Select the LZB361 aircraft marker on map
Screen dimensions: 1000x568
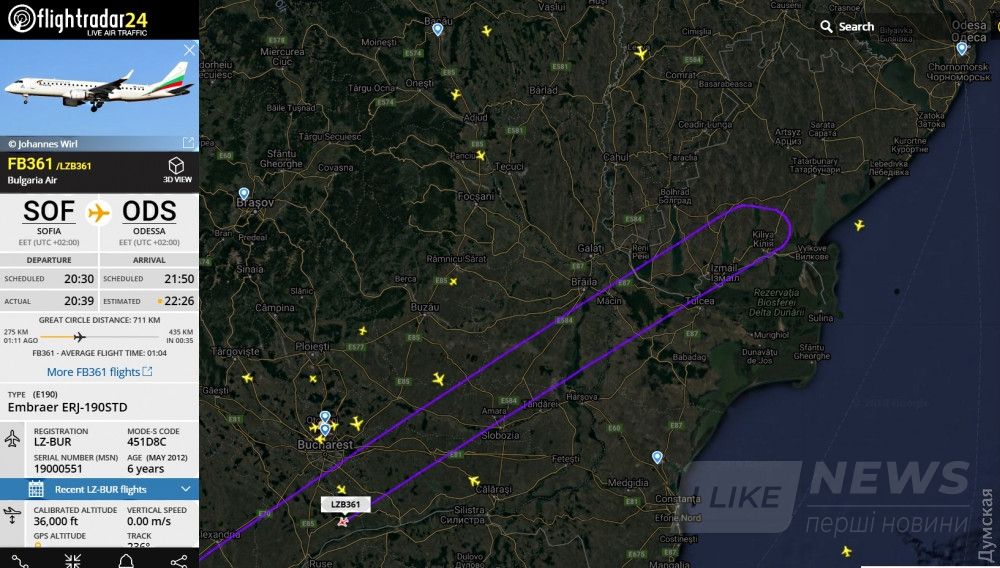coord(343,521)
